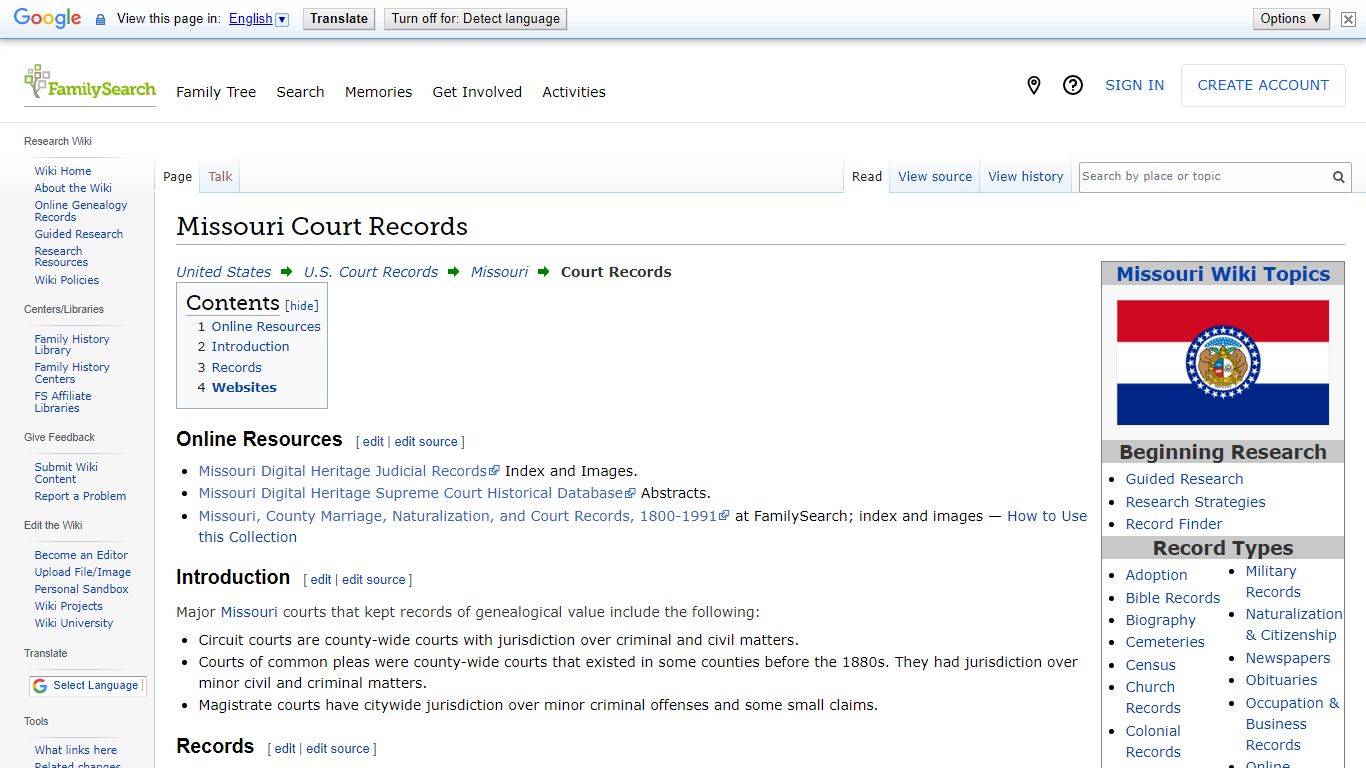Open Personal Sandbox link
This screenshot has height=768, width=1366.
pos(81,589)
